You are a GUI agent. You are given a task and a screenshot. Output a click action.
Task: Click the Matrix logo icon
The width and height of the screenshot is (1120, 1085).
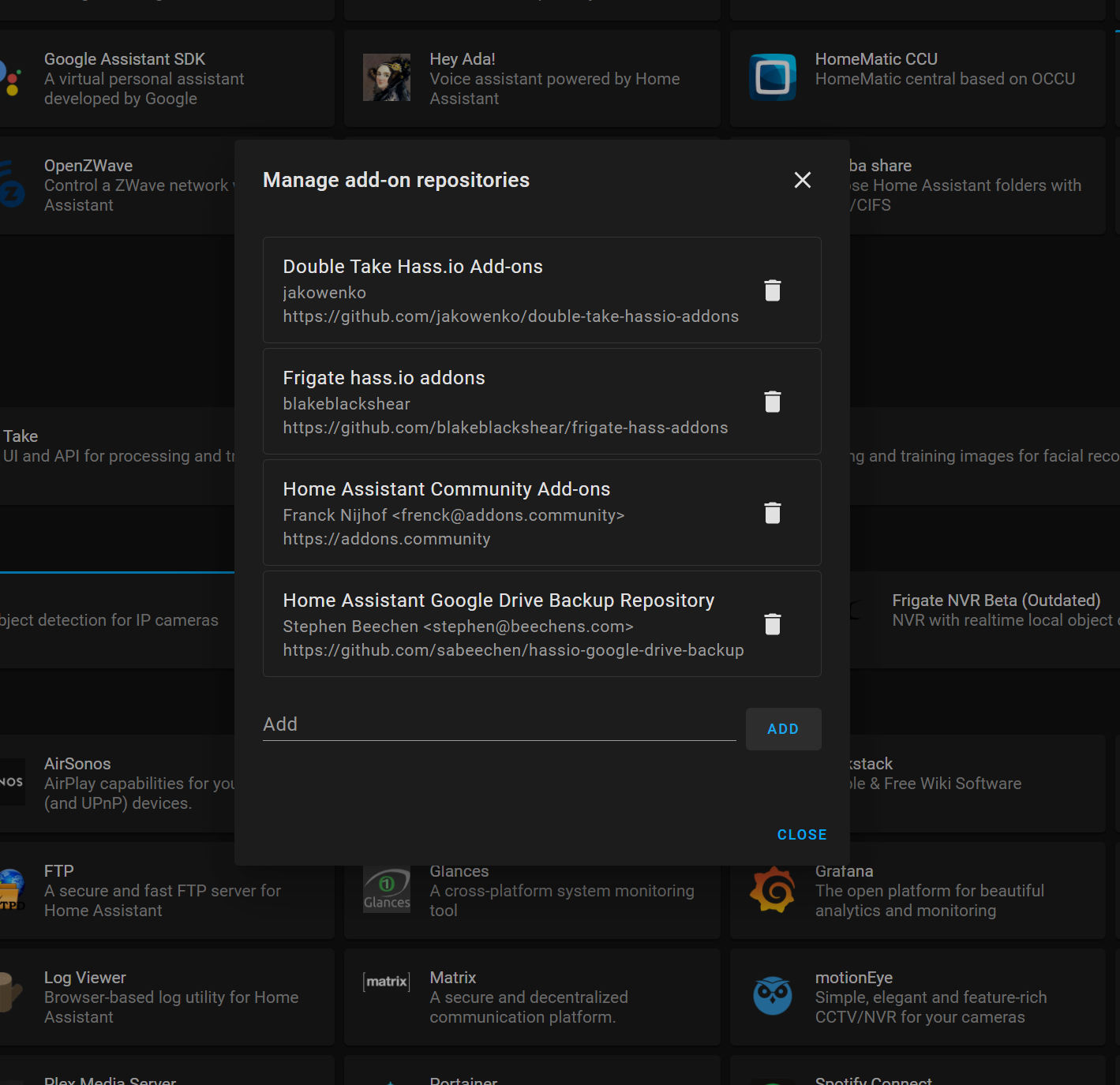[x=387, y=982]
